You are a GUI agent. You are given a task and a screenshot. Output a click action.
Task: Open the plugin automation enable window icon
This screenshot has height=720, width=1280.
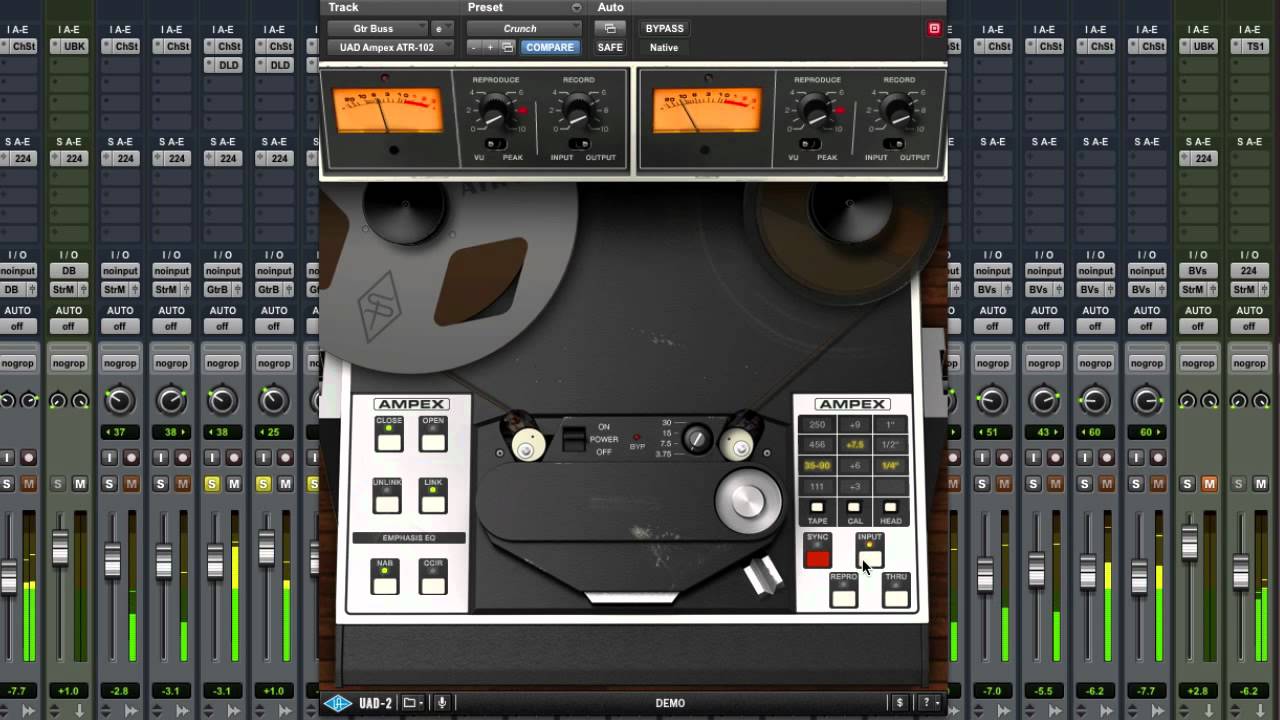(610, 28)
